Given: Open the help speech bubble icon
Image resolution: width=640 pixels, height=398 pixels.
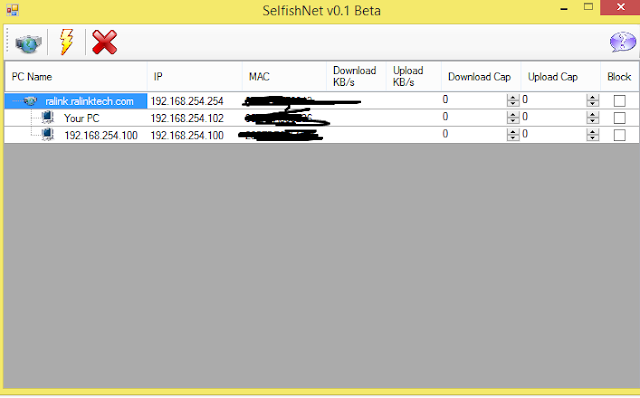Looking at the screenshot, I should pos(622,42).
